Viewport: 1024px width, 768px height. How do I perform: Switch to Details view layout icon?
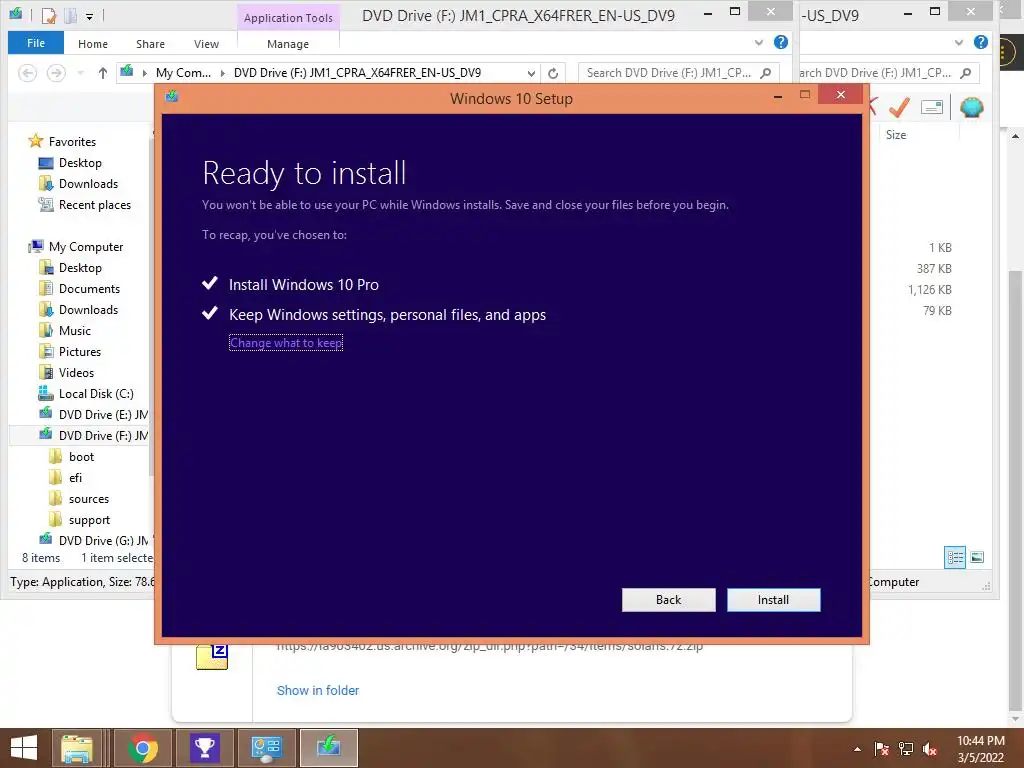pyautogui.click(x=955, y=557)
